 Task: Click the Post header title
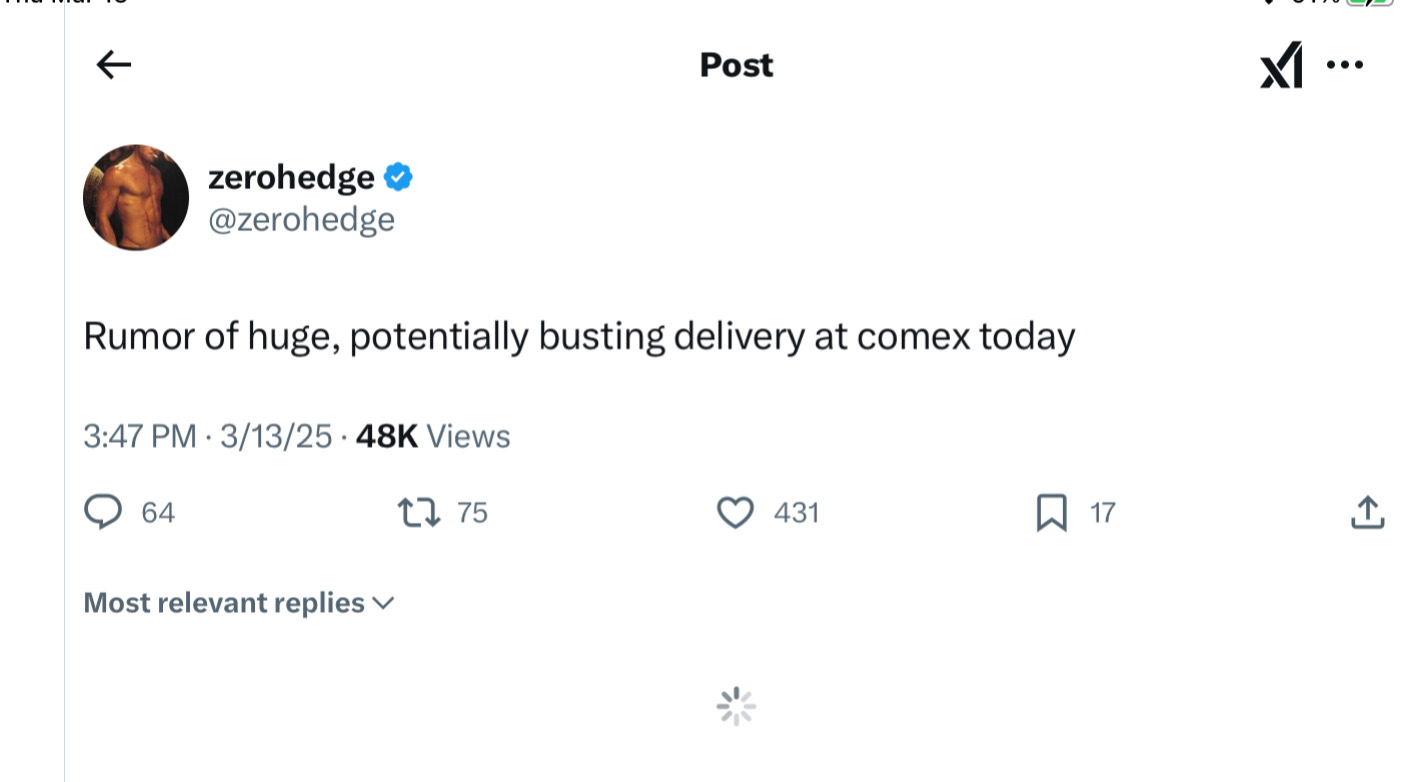(x=737, y=65)
